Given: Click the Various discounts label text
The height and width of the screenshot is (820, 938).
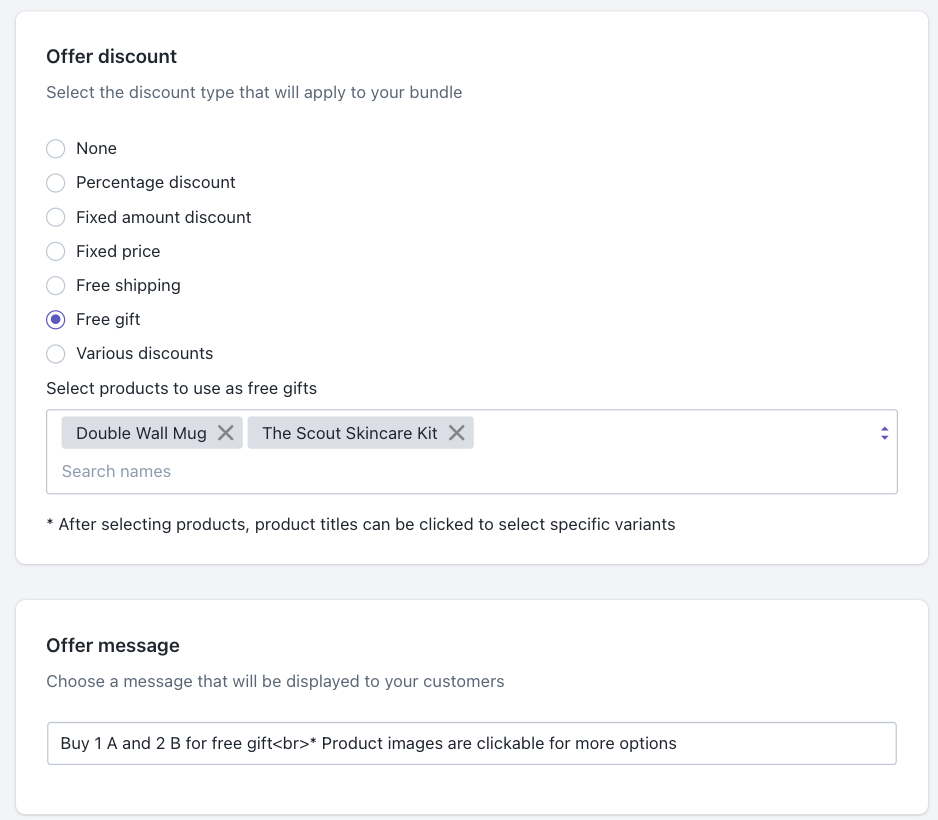Looking at the screenshot, I should coord(144,354).
